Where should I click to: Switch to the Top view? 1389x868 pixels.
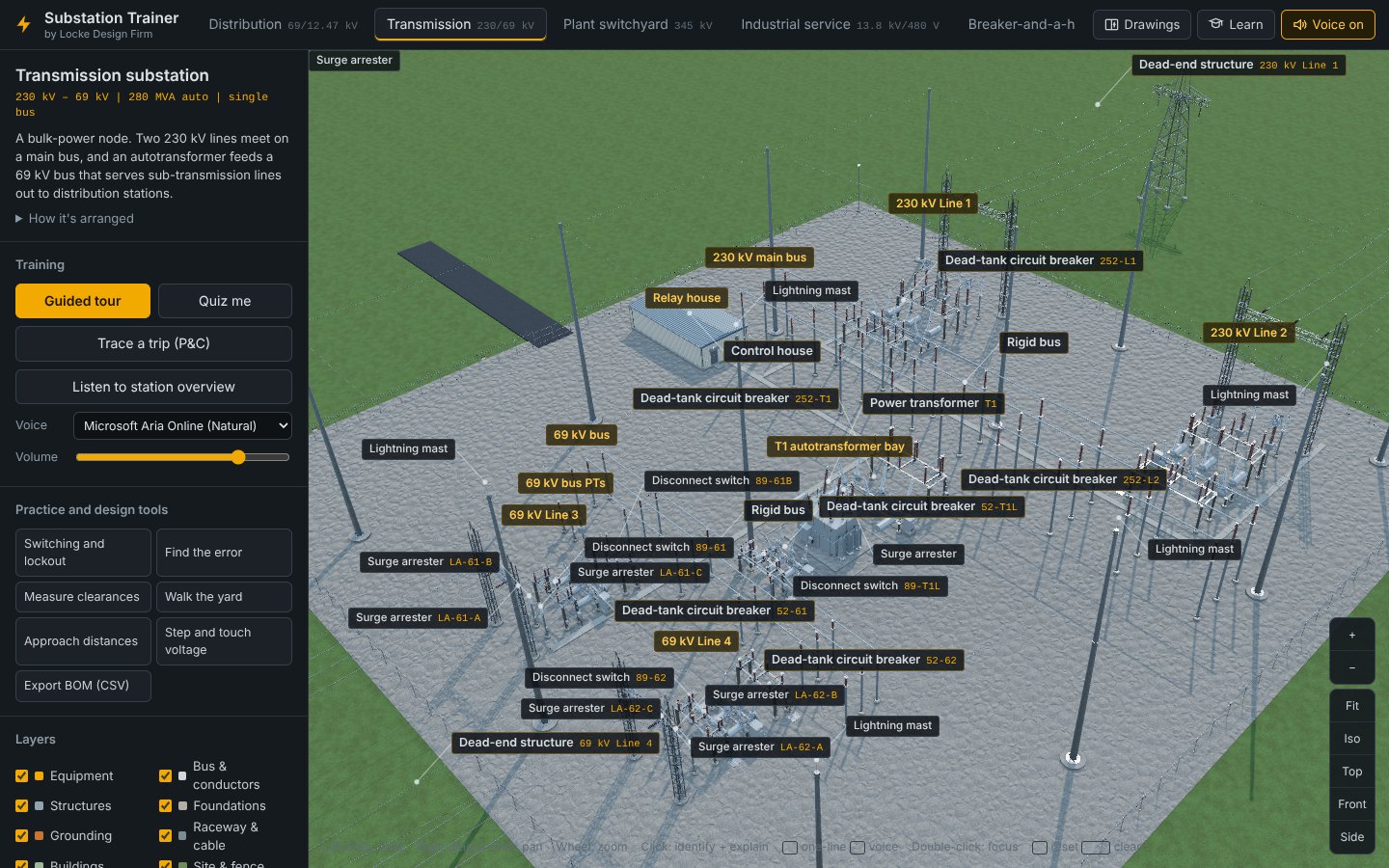tap(1352, 772)
